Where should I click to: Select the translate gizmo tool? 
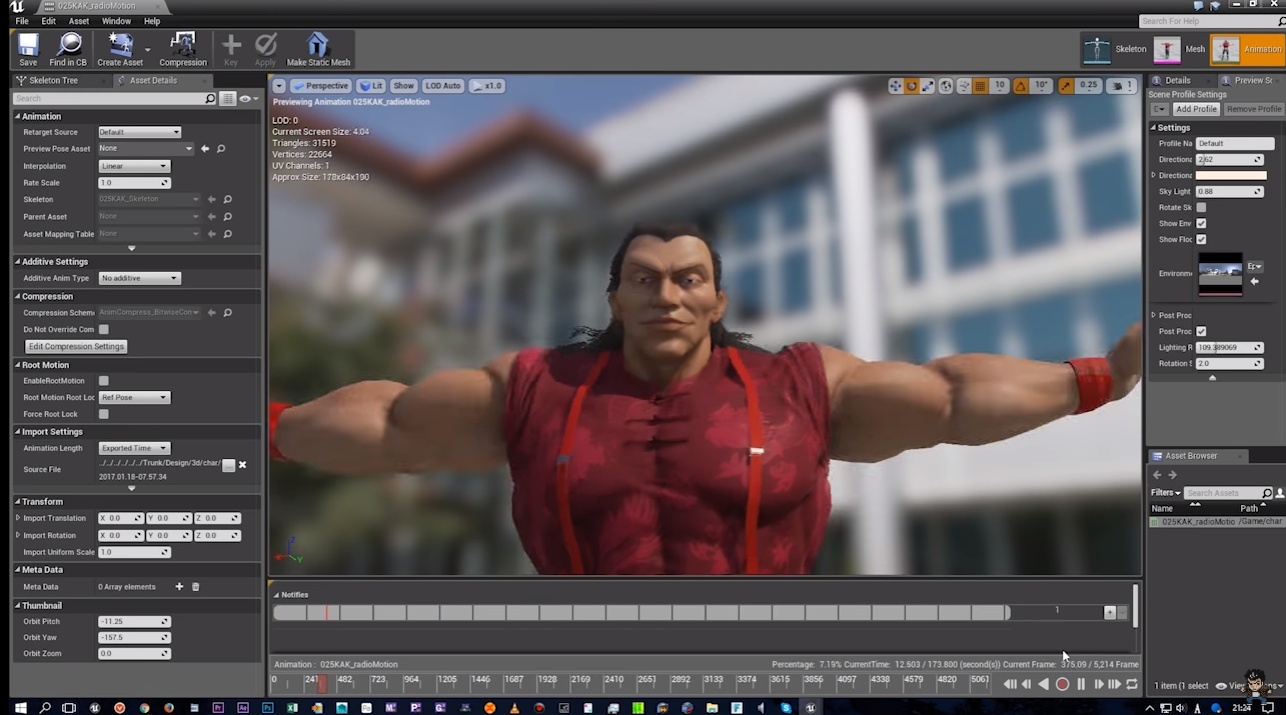pyautogui.click(x=896, y=86)
